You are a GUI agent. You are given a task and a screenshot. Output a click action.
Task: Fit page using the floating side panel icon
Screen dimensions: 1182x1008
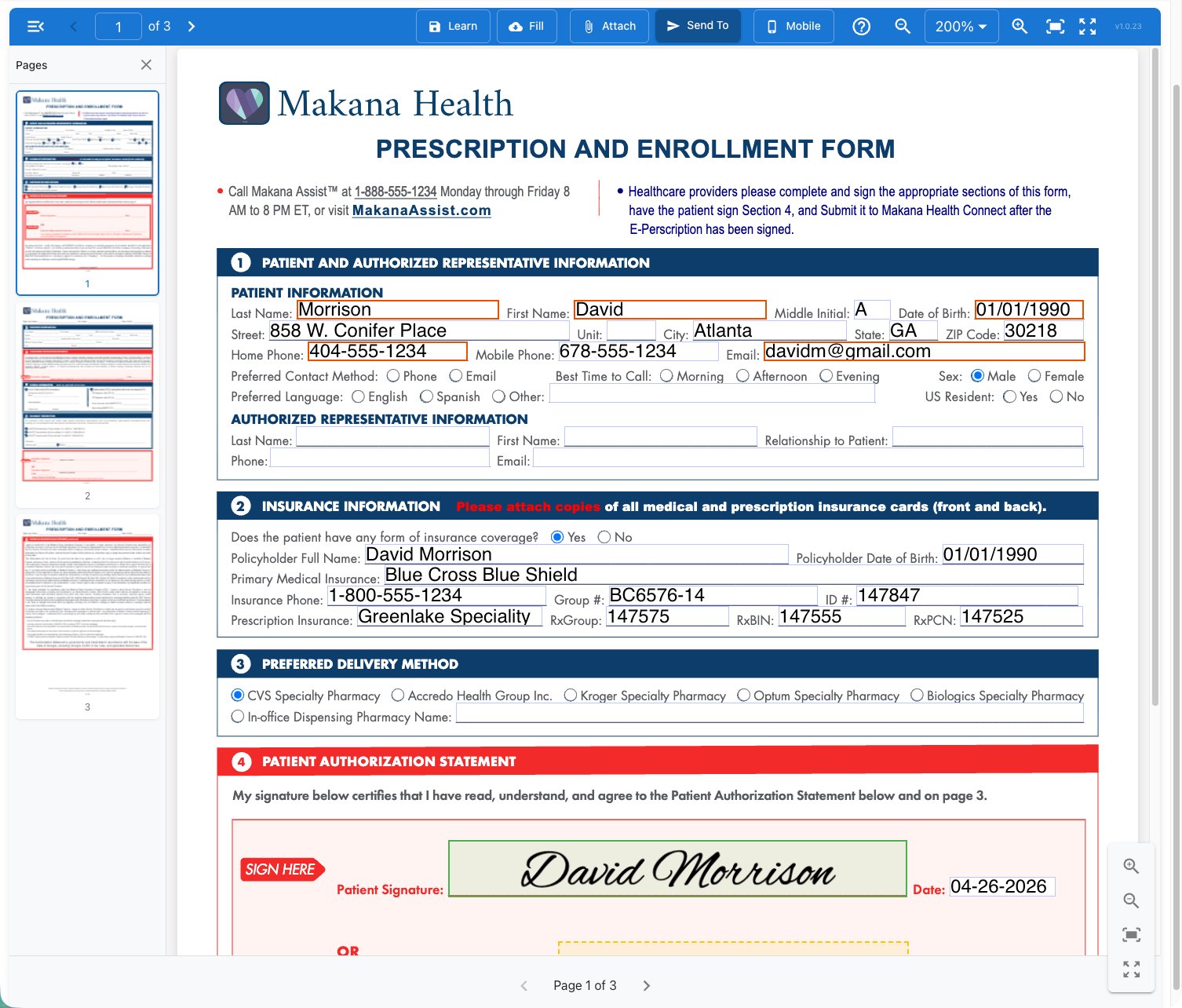point(1131,935)
